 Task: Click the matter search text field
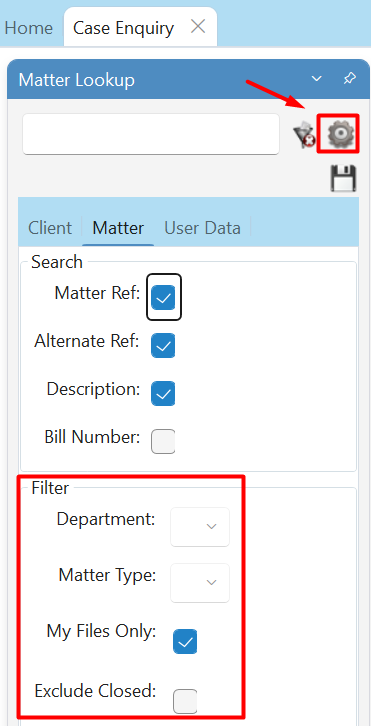pyautogui.click(x=151, y=134)
